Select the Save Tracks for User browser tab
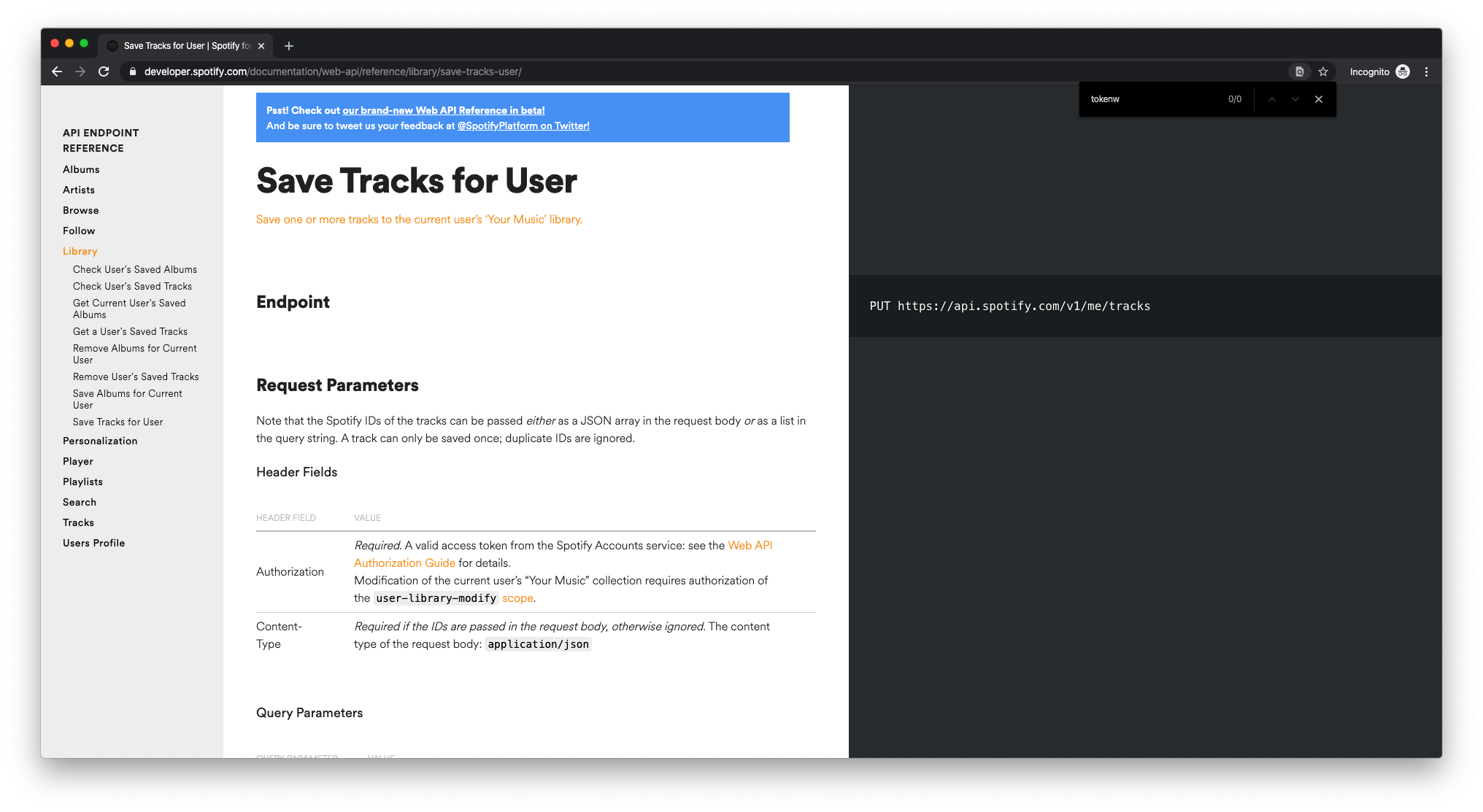1483x812 pixels. coord(186,46)
